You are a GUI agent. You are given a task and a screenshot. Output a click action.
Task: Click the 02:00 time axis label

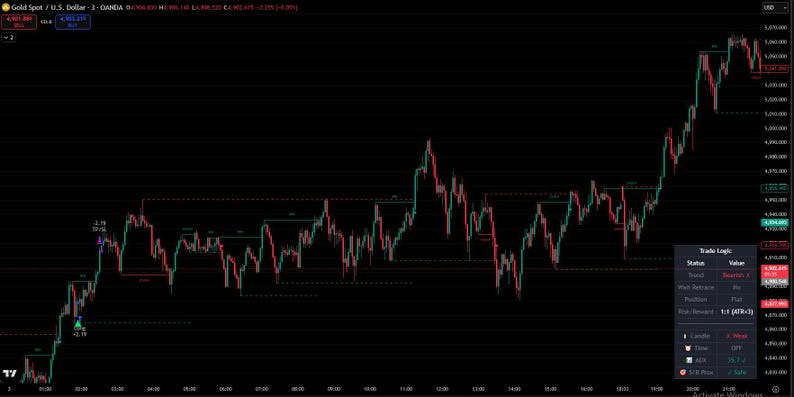click(x=81, y=389)
